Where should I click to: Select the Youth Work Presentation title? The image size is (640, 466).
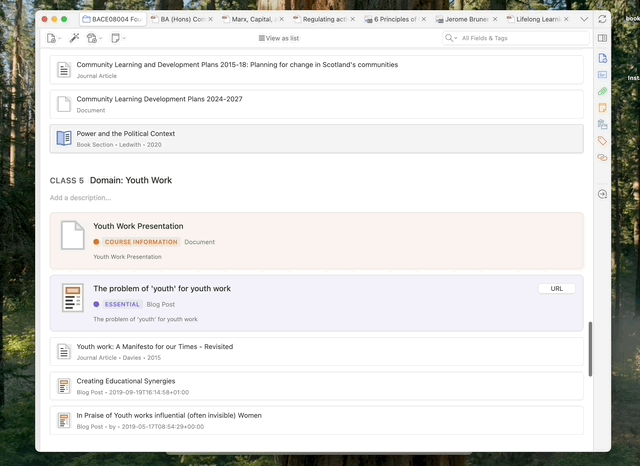click(138, 226)
